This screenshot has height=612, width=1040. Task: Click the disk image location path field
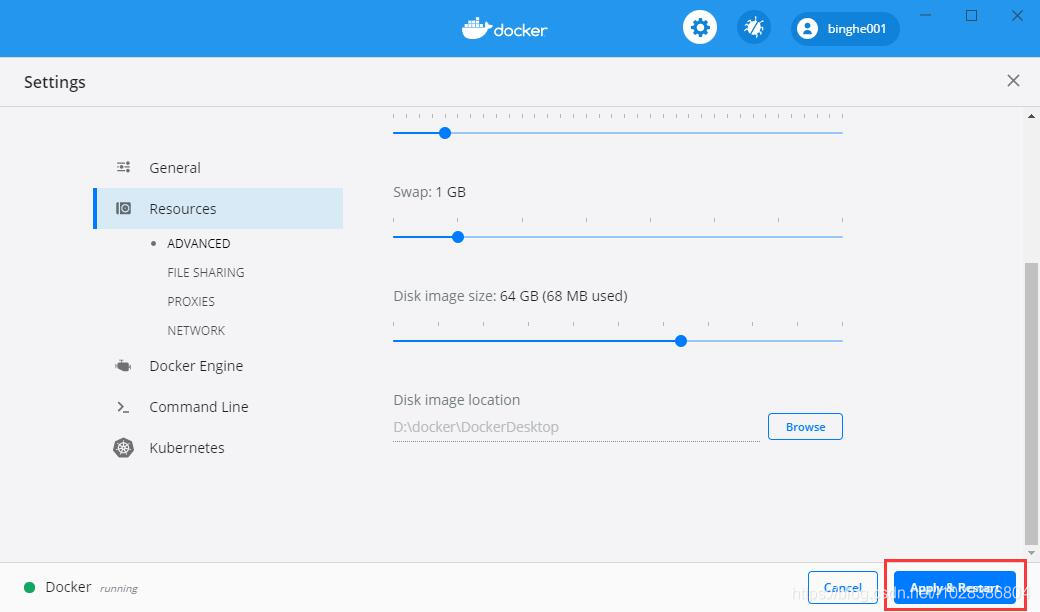click(x=576, y=427)
